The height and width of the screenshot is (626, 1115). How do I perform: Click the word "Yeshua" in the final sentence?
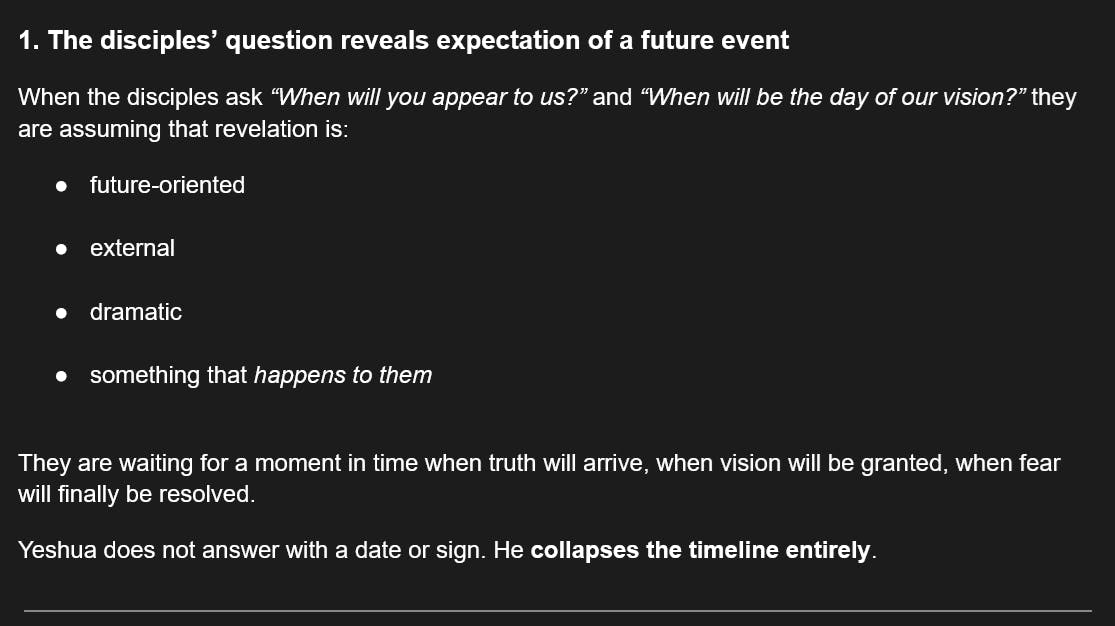click(x=57, y=550)
